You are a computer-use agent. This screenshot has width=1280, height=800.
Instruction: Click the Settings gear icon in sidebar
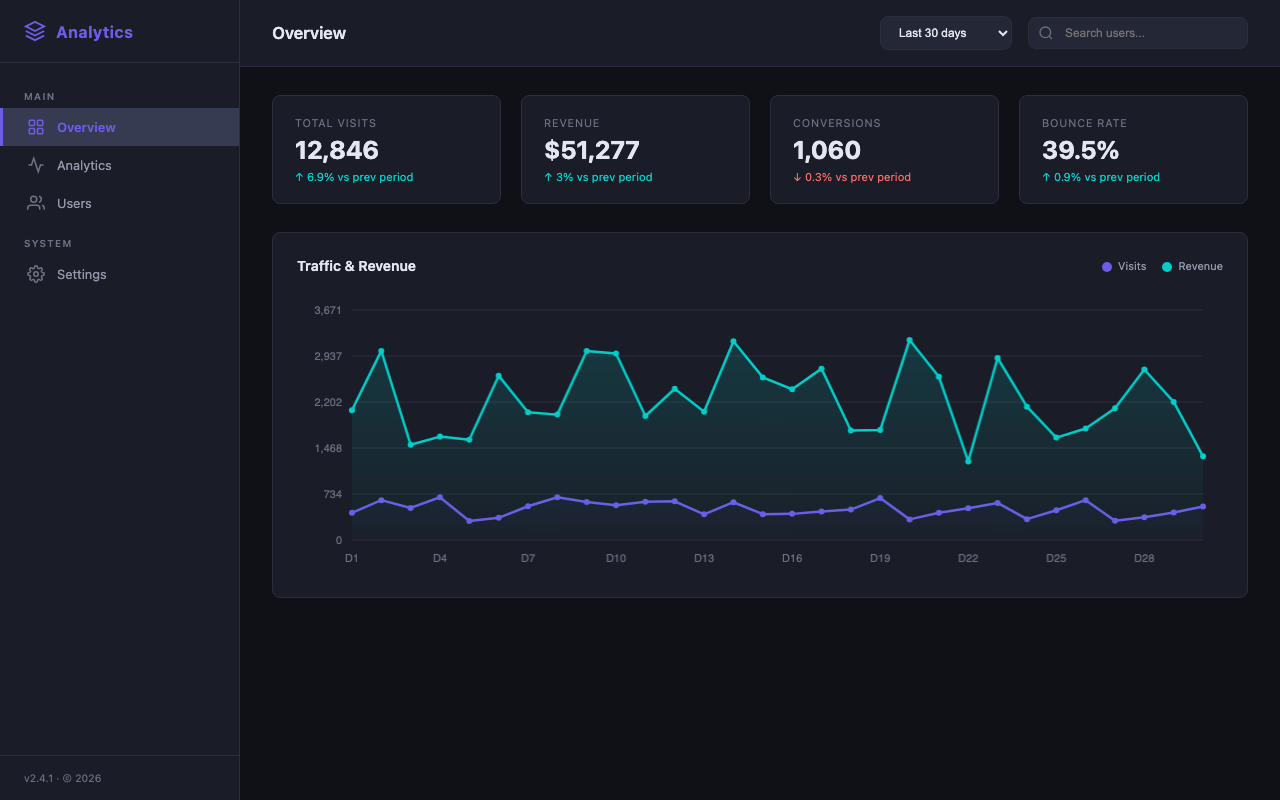(36, 274)
